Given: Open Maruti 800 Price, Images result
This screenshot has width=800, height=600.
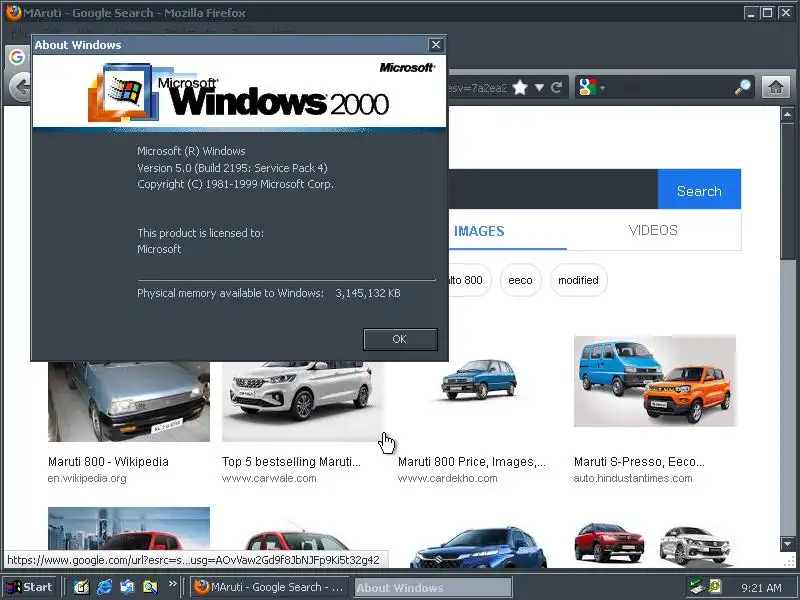Looking at the screenshot, I should tap(472, 462).
